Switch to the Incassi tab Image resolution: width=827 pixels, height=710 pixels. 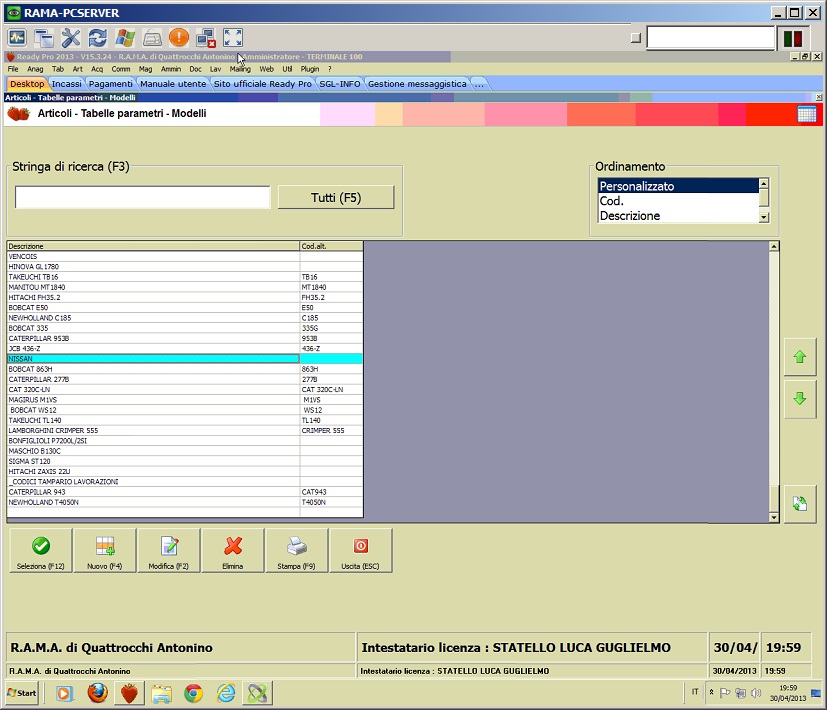click(x=66, y=84)
